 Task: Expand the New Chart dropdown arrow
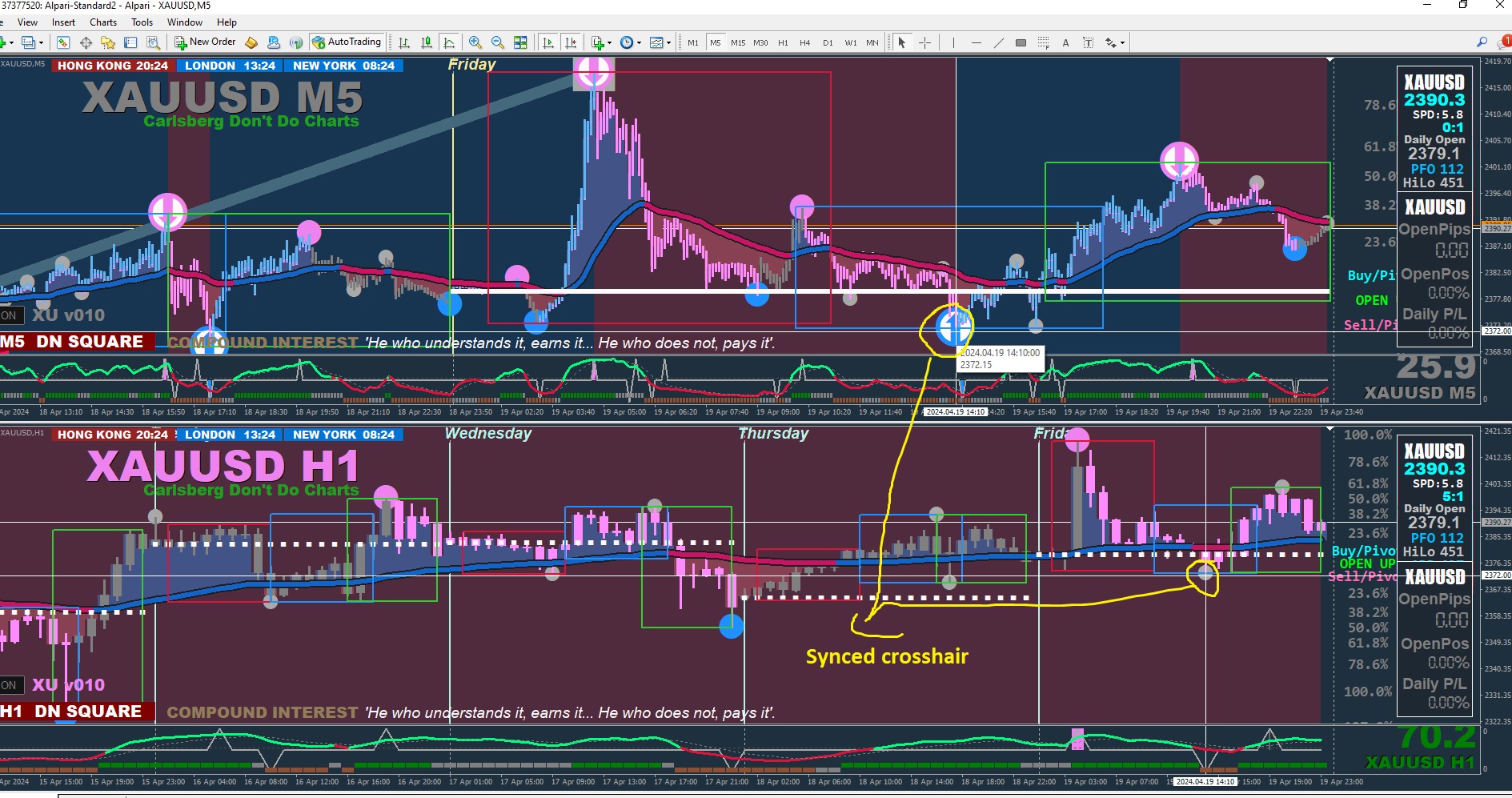click(x=11, y=42)
